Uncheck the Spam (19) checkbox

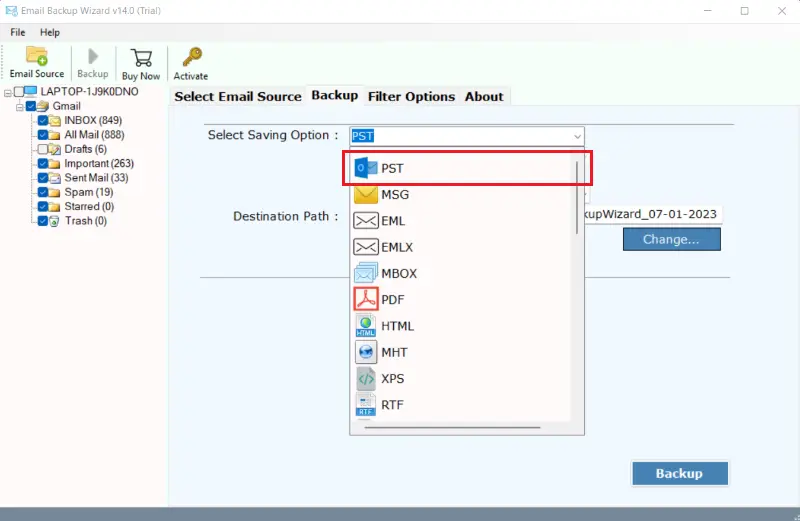[x=43, y=192]
